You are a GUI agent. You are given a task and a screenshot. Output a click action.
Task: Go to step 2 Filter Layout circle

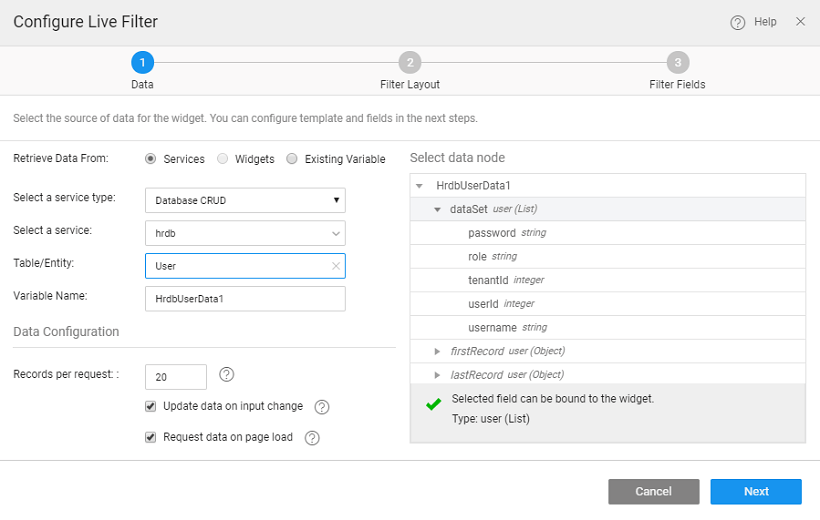click(409, 62)
